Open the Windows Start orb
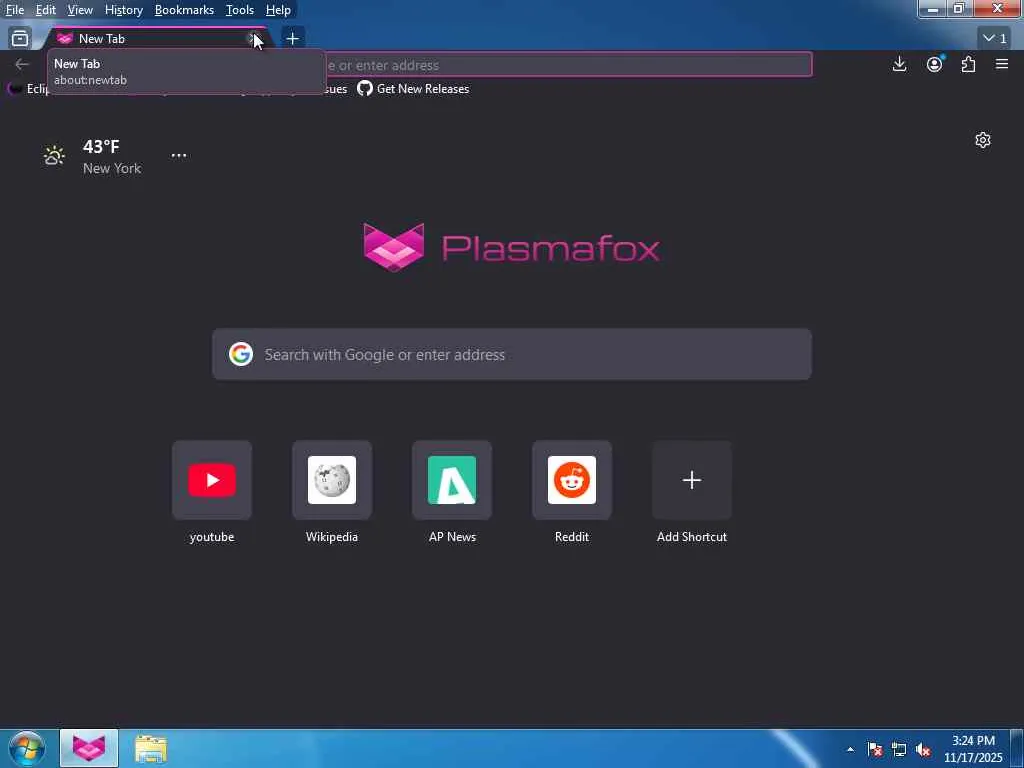Viewport: 1024px width, 768px height. [x=27, y=748]
